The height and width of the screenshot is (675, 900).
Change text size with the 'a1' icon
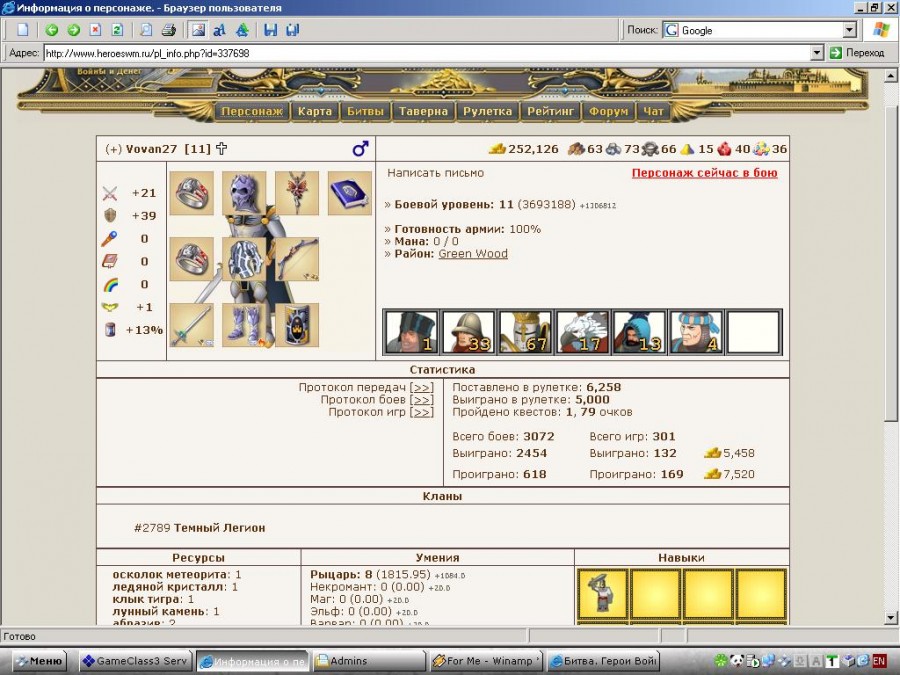(x=219, y=30)
